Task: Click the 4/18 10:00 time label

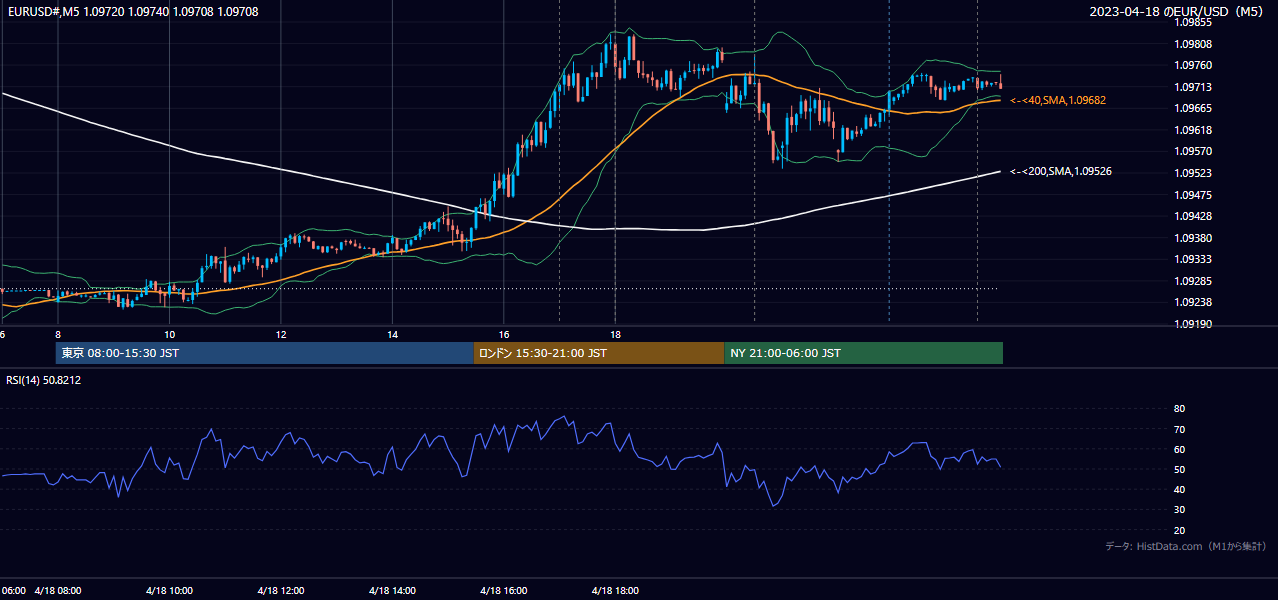Action: (x=169, y=591)
